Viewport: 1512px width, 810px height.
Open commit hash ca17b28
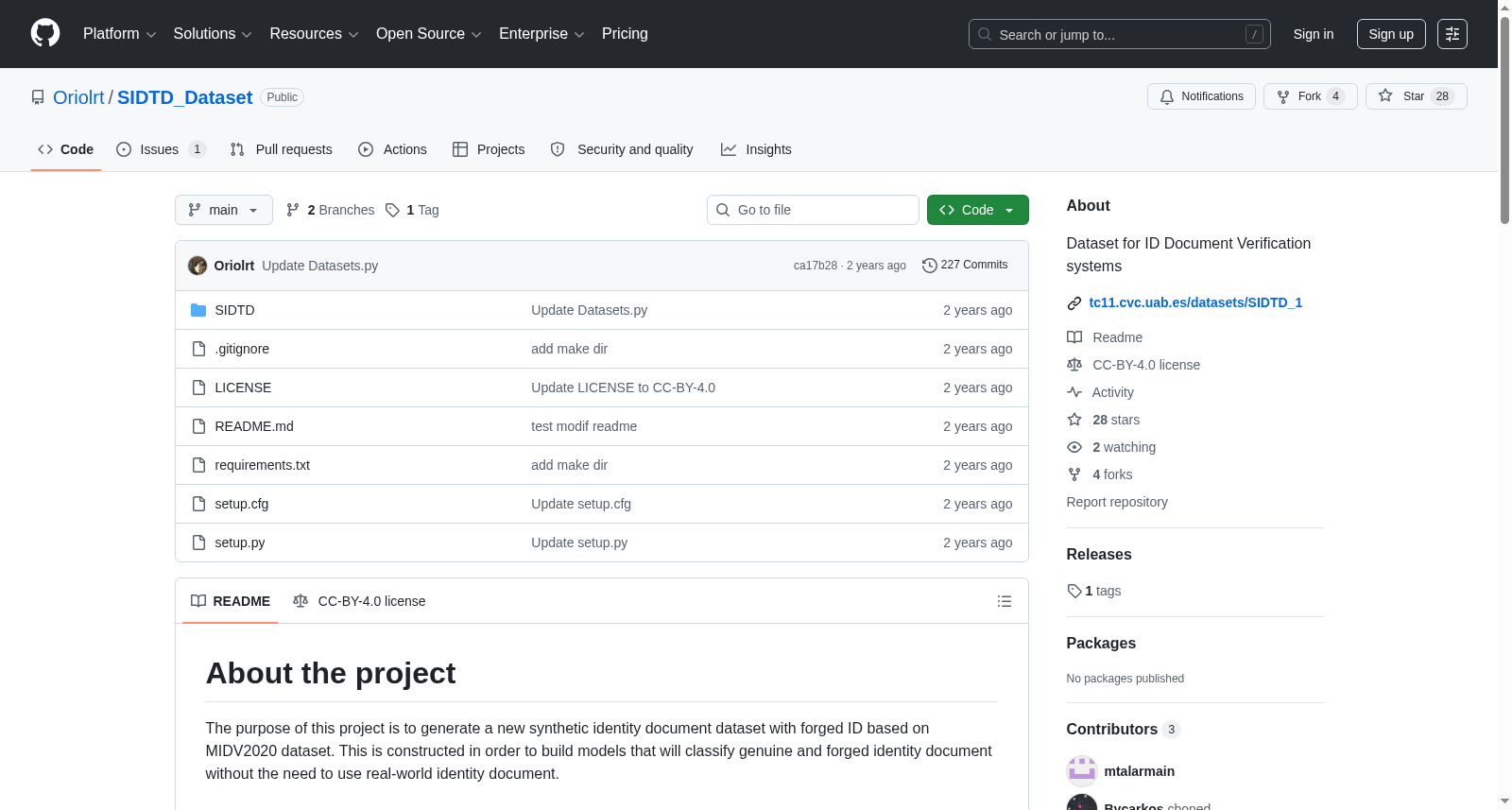(x=816, y=266)
